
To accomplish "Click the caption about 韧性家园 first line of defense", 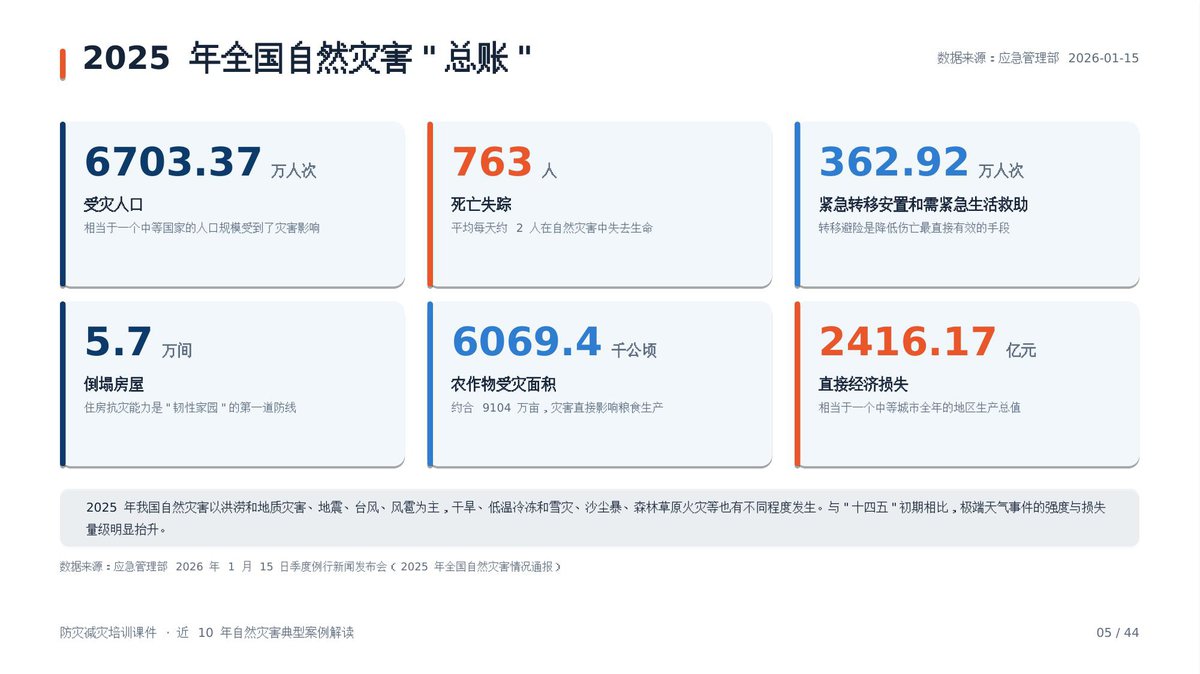I will (190, 408).
